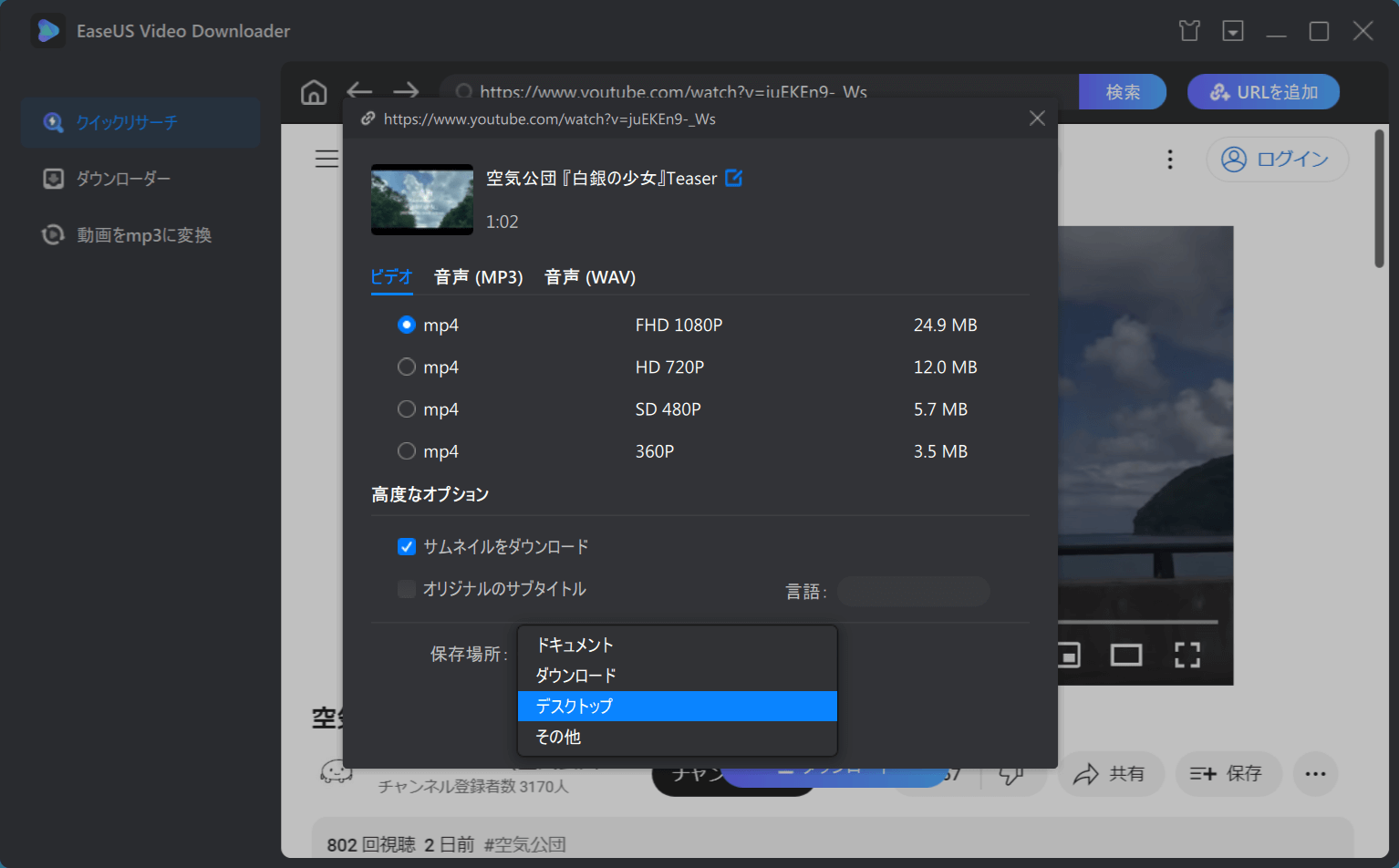The image size is (1399, 868).
Task: Uncheck サムネイルをダウンロード checkbox
Action: [407, 547]
